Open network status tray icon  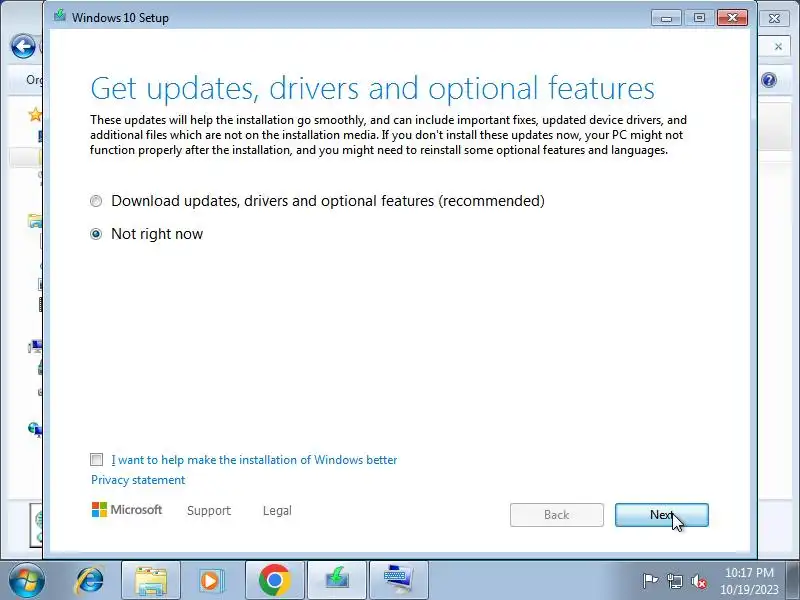coord(674,581)
